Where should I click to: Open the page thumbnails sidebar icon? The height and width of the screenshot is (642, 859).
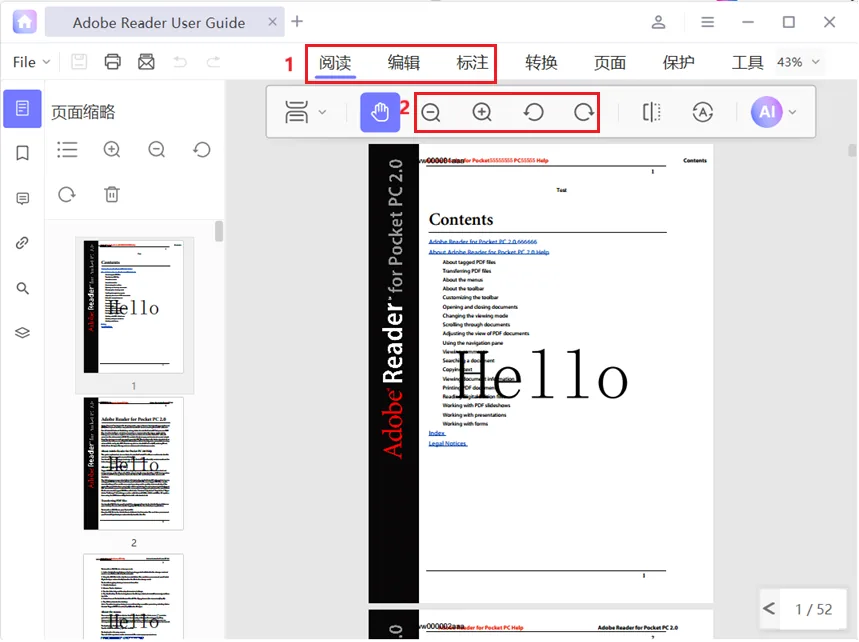tap(22, 108)
